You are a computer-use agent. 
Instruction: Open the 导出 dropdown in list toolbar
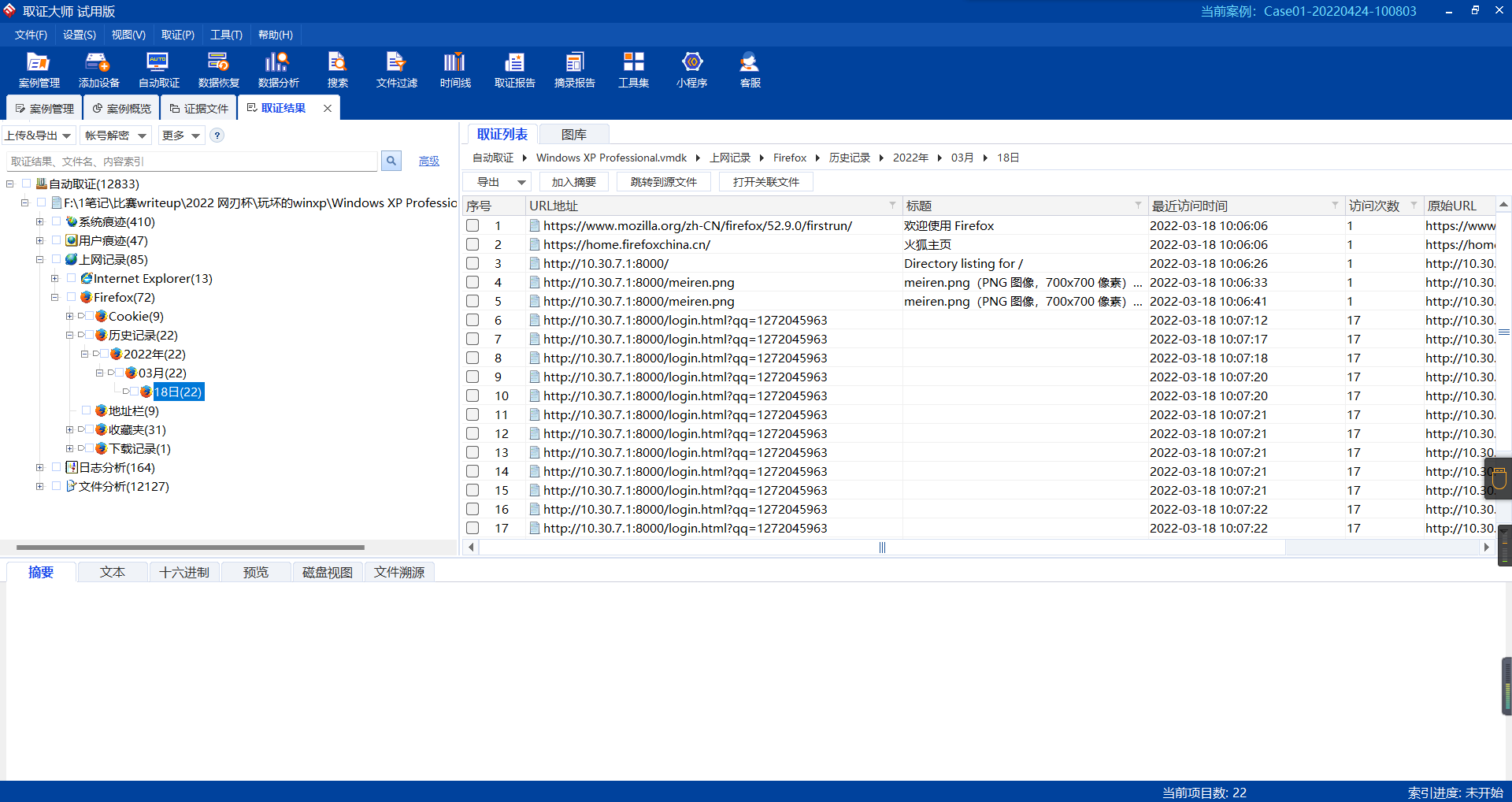point(497,182)
